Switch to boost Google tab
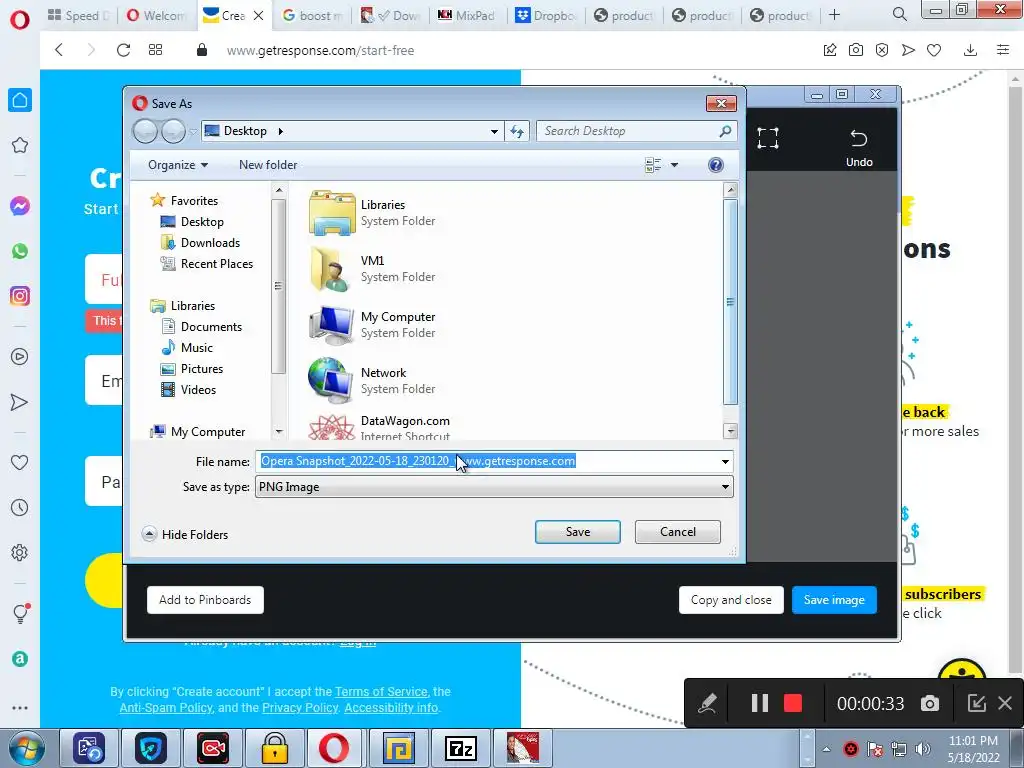Viewport: 1024px width, 768px height. coord(312,15)
